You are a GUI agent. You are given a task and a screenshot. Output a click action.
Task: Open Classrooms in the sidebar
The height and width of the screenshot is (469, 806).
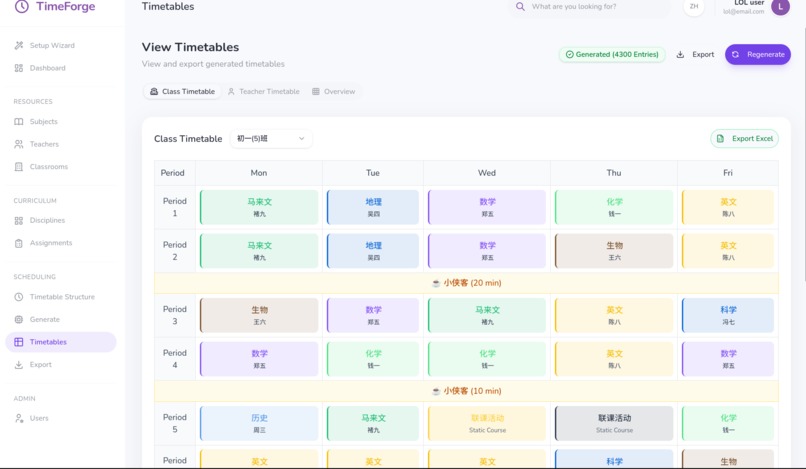point(61,167)
